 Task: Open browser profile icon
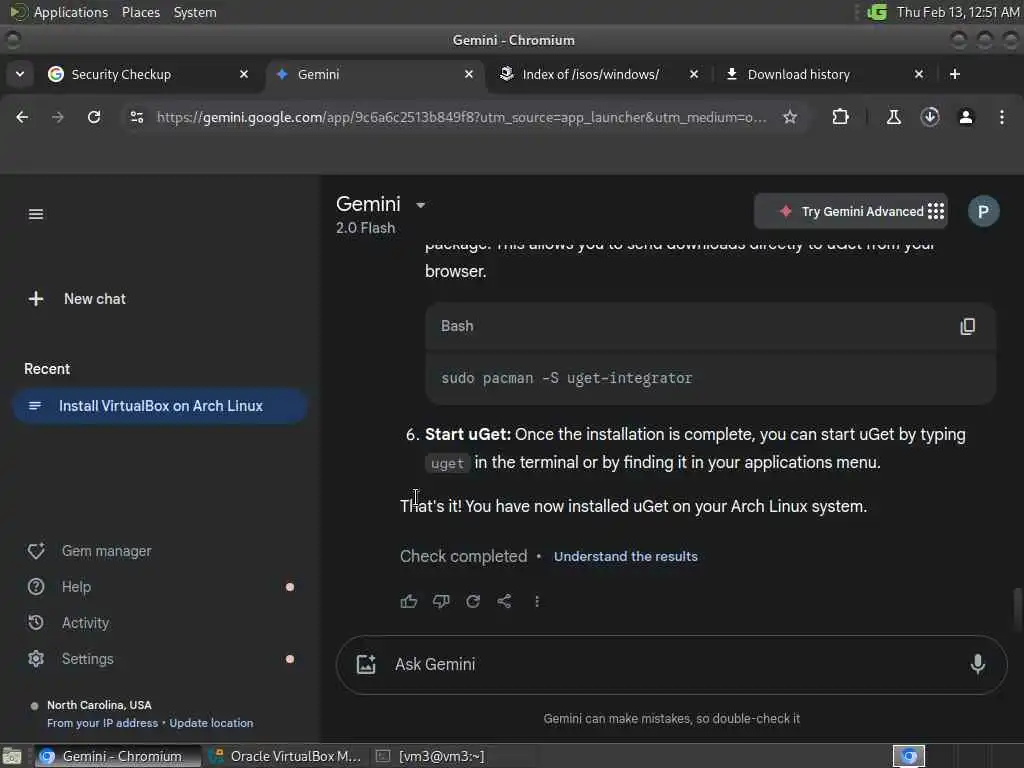(966, 117)
